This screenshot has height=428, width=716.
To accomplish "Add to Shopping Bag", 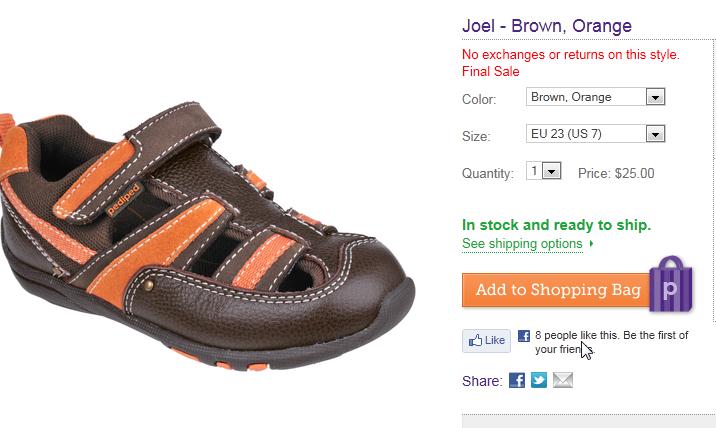I will (558, 290).
